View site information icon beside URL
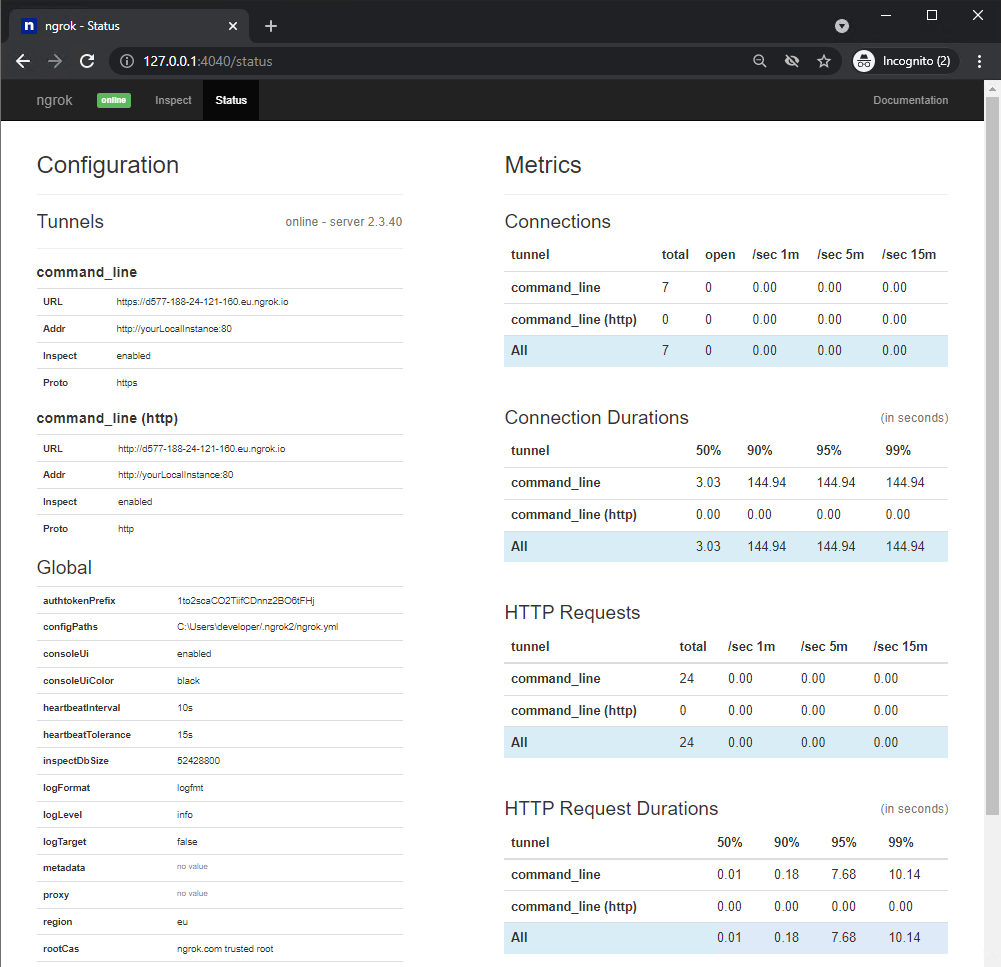Viewport: 1001px width, 967px height. point(127,61)
